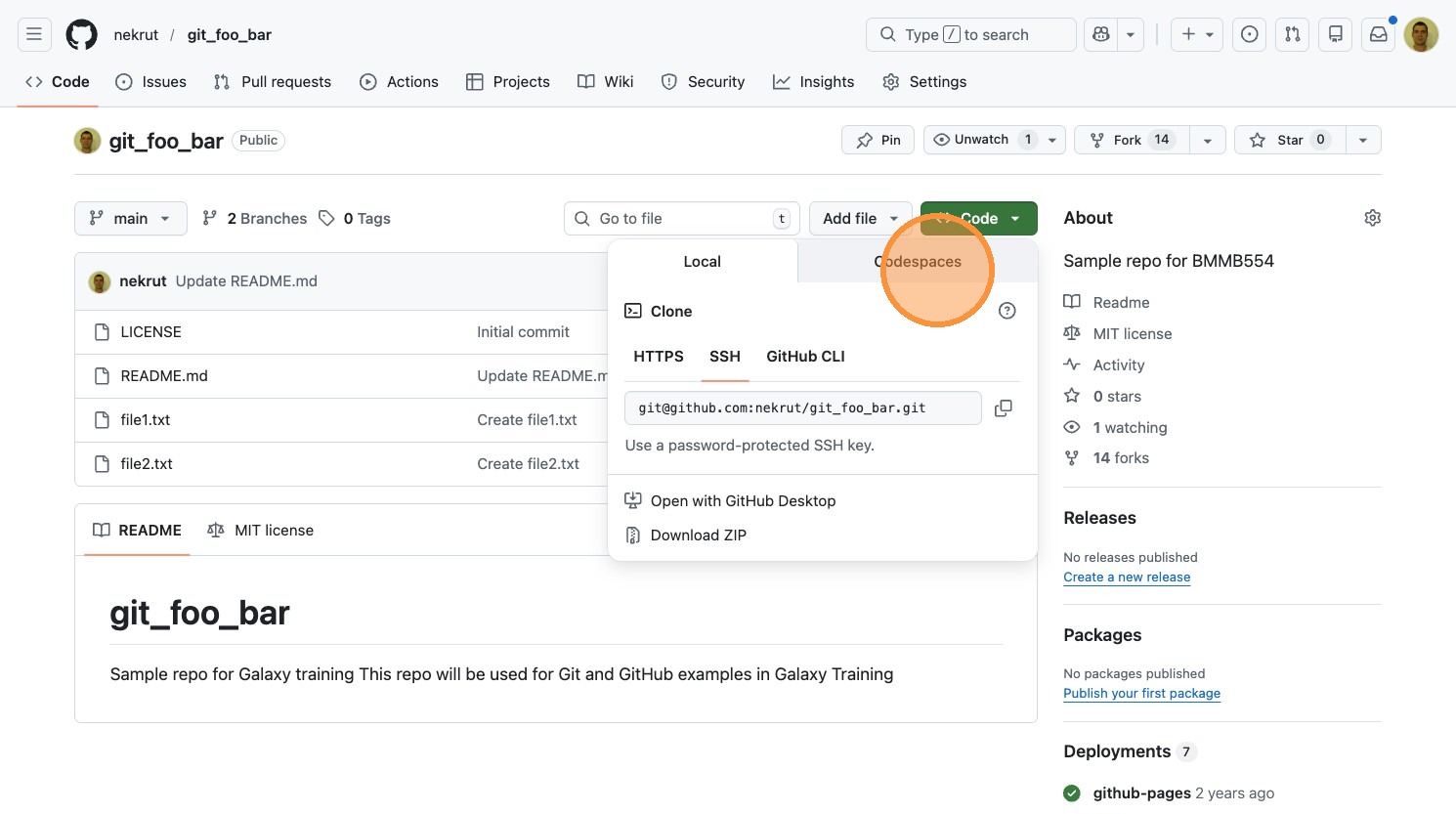Open the hamburger navigation menu
1456x814 pixels.
coord(34,35)
